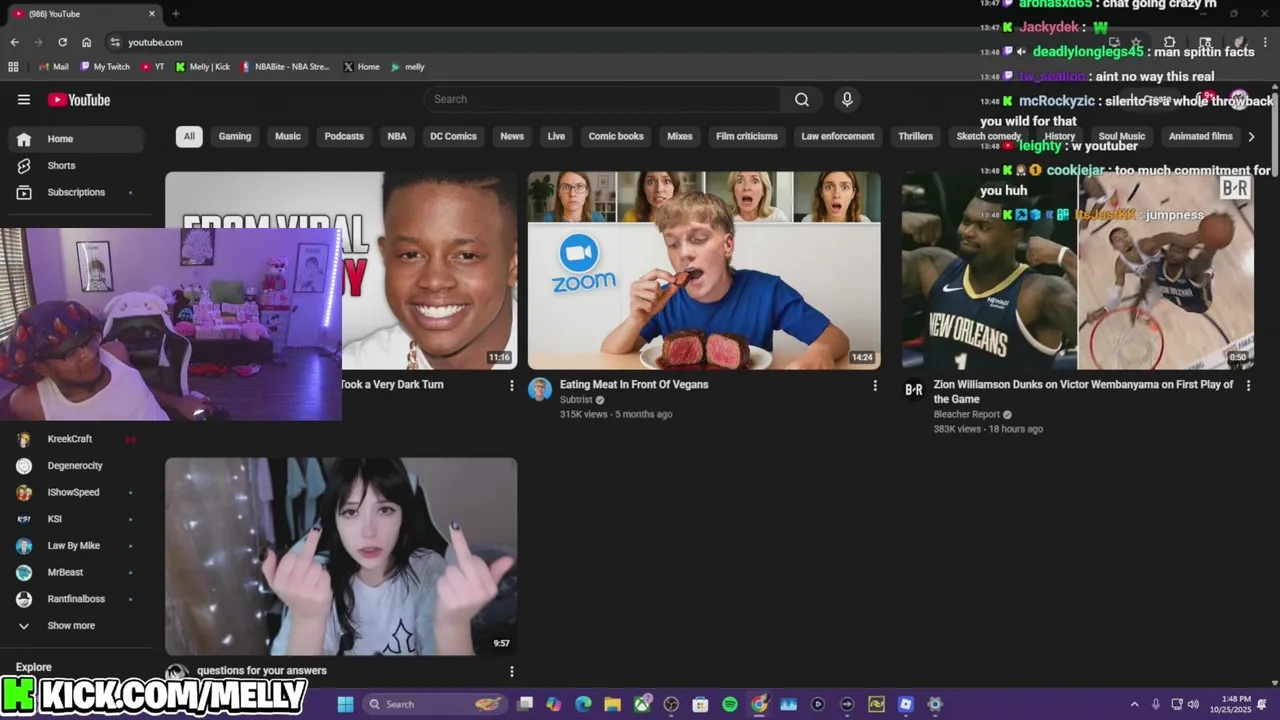Open the IShowSpeed subscription channel
Viewport: 1280px width, 720px height.
tap(76, 493)
